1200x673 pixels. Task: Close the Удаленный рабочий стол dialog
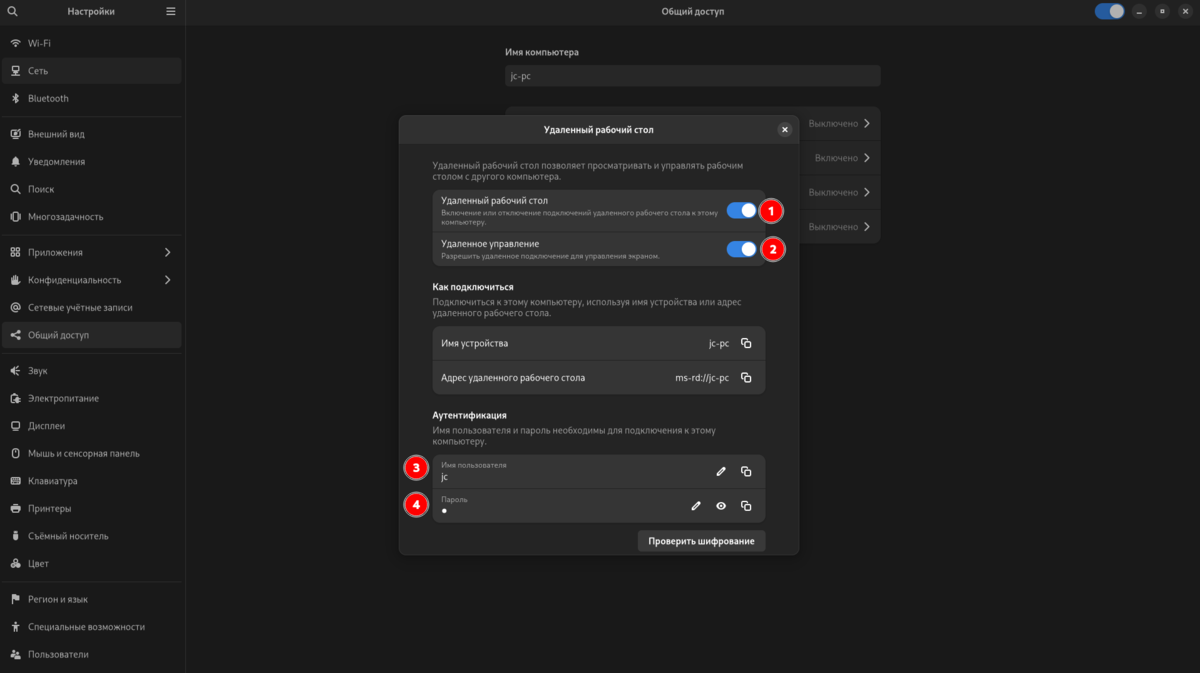click(784, 129)
